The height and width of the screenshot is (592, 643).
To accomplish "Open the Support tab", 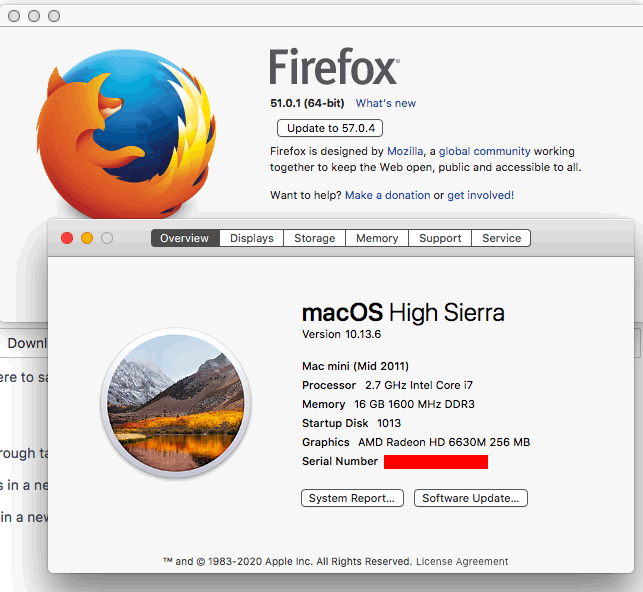I will pos(440,238).
